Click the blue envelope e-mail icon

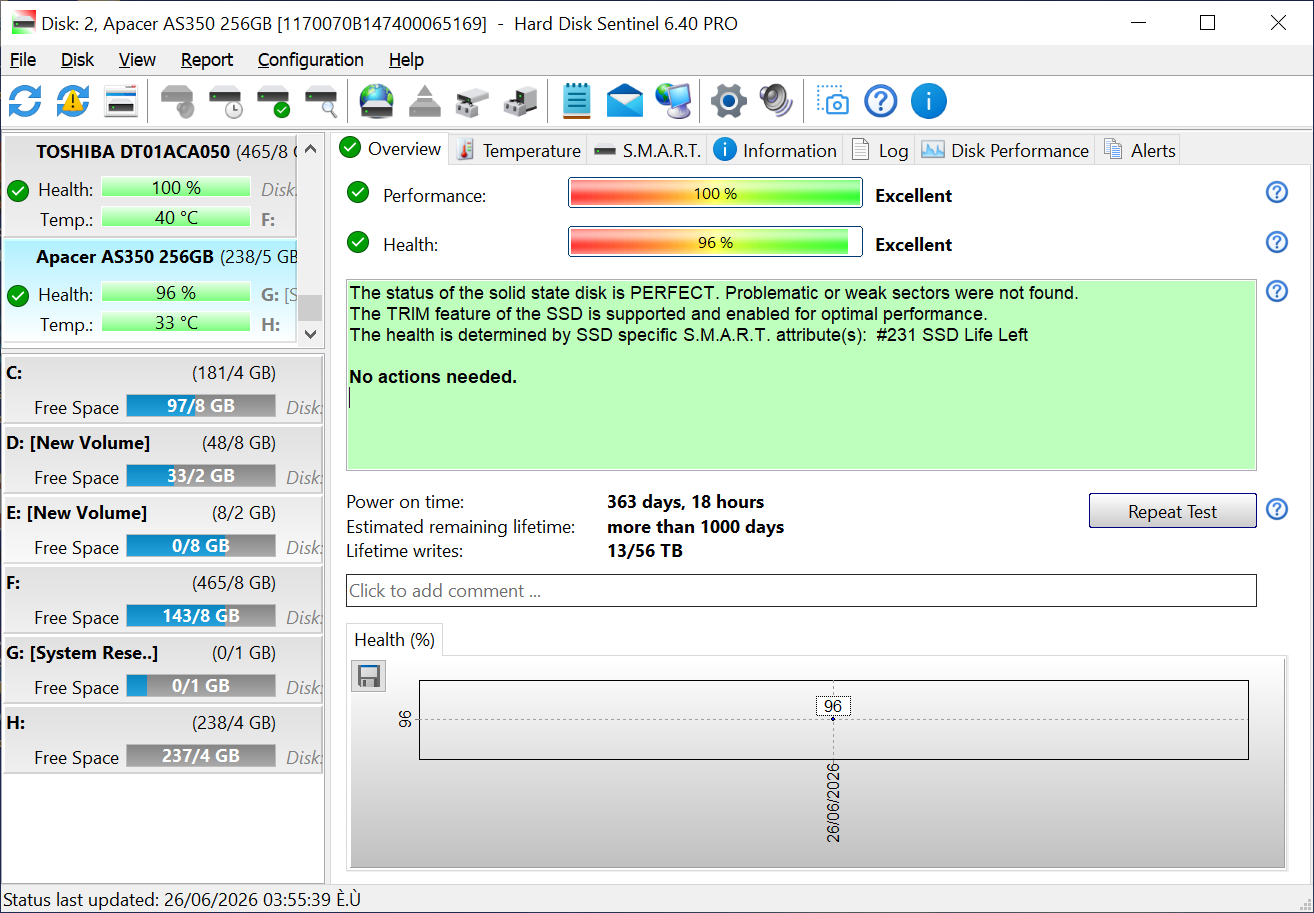[625, 101]
